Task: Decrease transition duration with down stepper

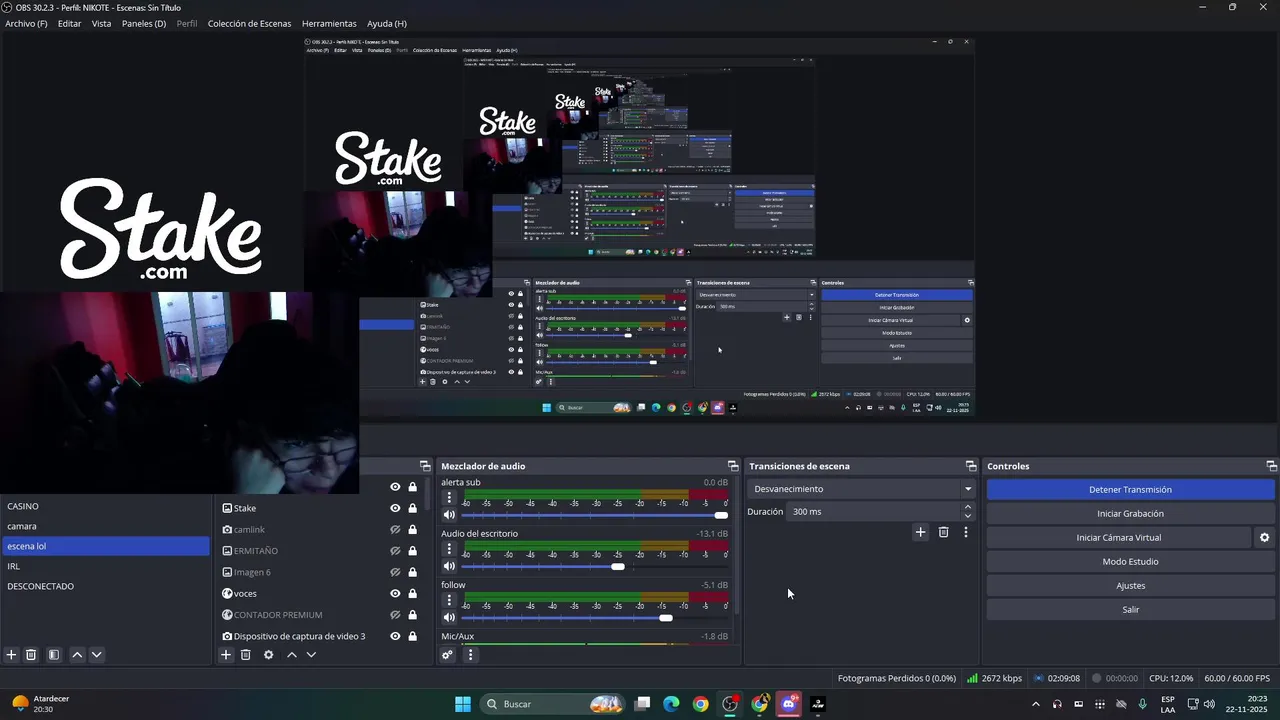Action: click(967, 516)
